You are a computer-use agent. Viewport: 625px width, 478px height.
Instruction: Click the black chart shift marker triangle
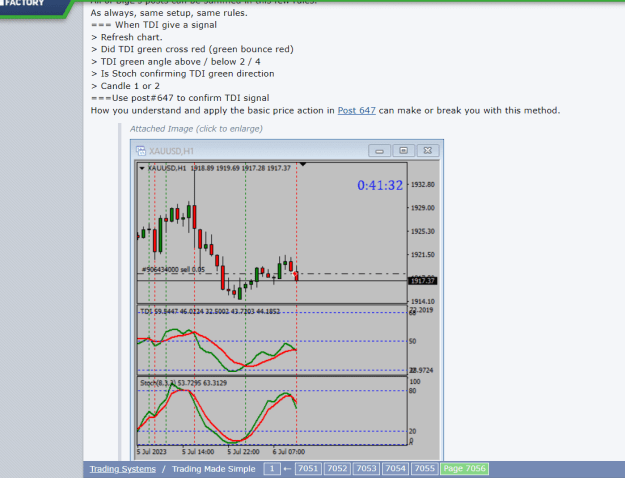click(x=303, y=164)
